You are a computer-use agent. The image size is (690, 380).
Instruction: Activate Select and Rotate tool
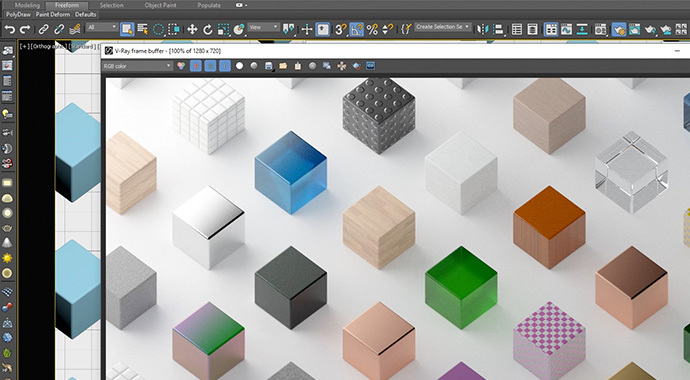click(208, 29)
